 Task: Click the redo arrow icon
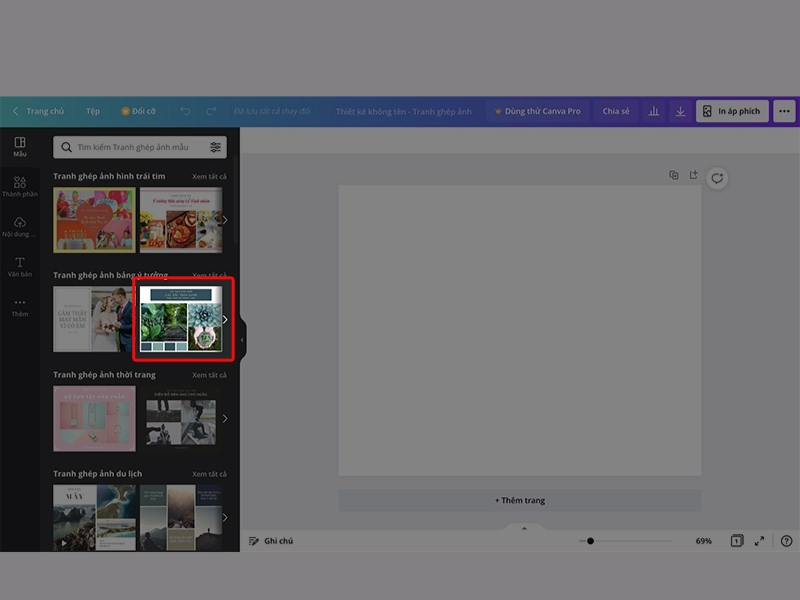212,111
